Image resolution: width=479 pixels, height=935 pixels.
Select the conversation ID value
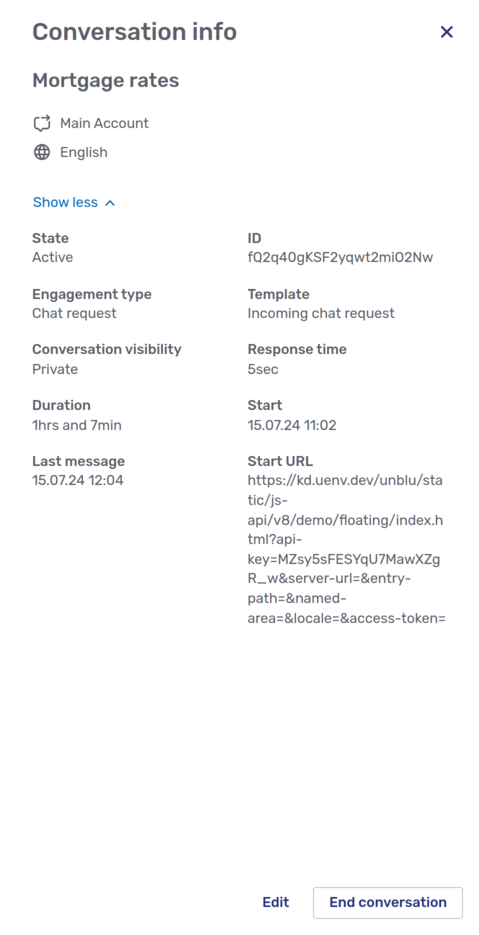click(340, 258)
